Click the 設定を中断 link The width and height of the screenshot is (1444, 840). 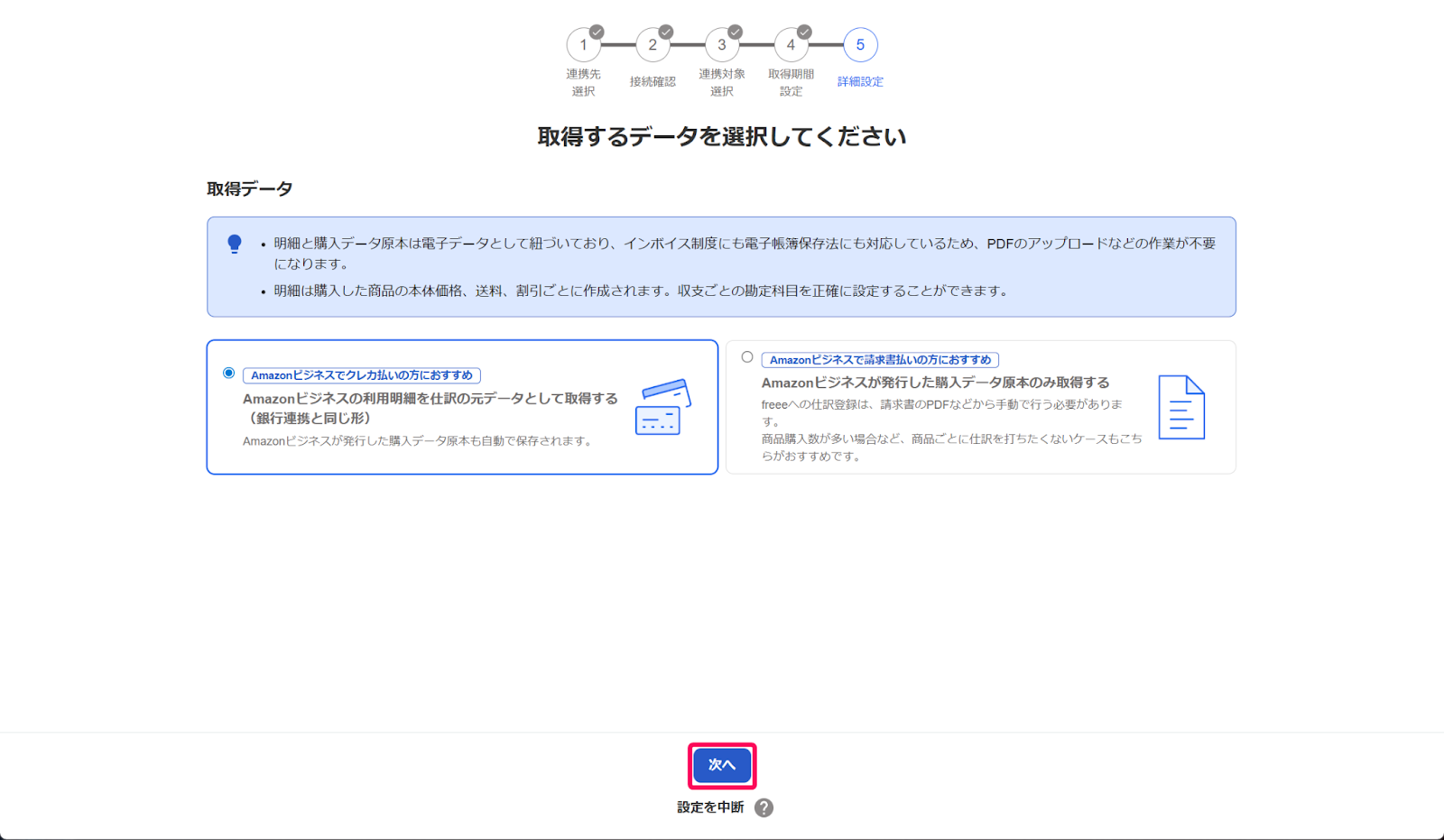(710, 808)
